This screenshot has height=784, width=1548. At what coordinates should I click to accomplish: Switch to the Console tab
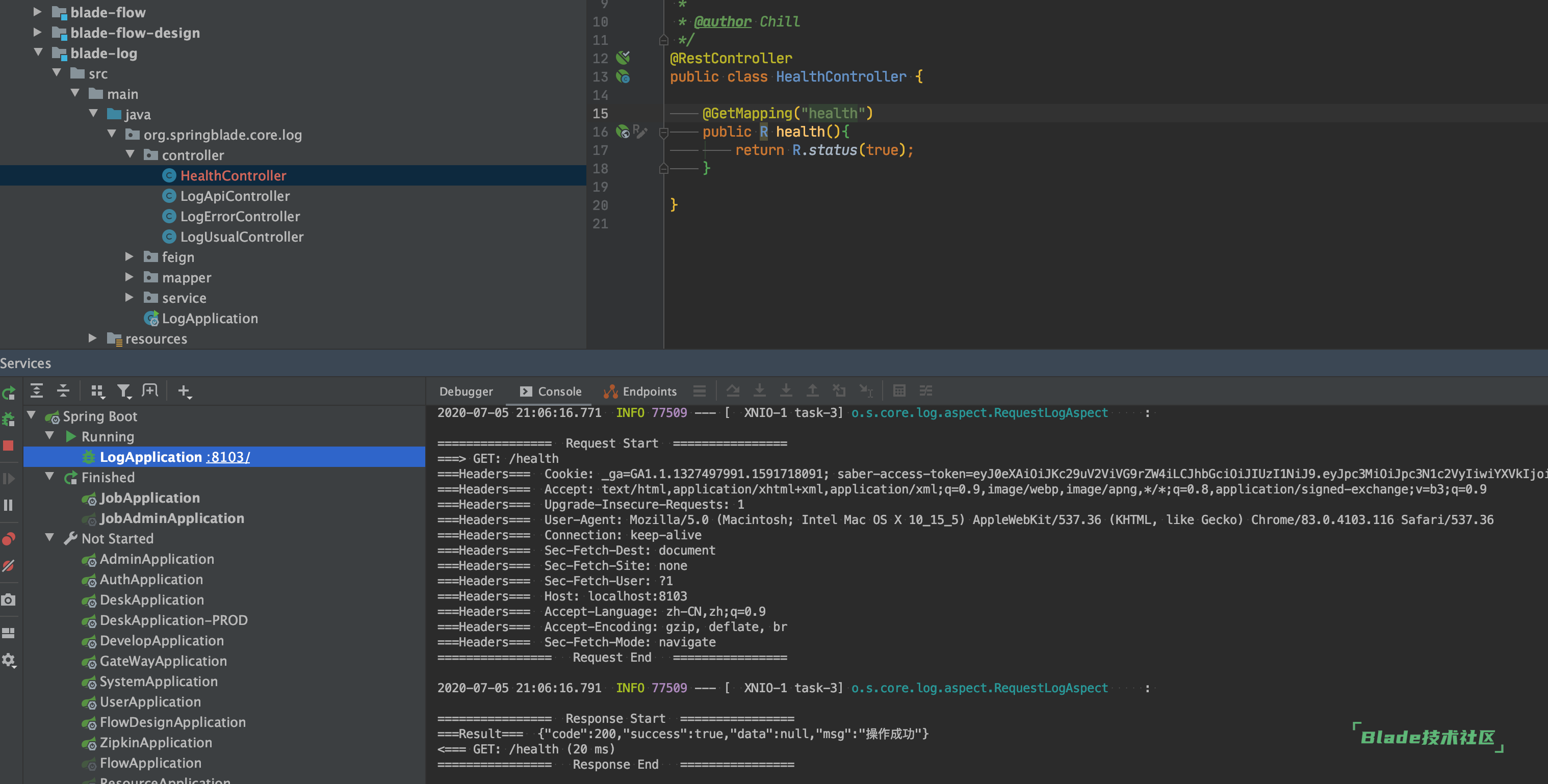point(551,391)
